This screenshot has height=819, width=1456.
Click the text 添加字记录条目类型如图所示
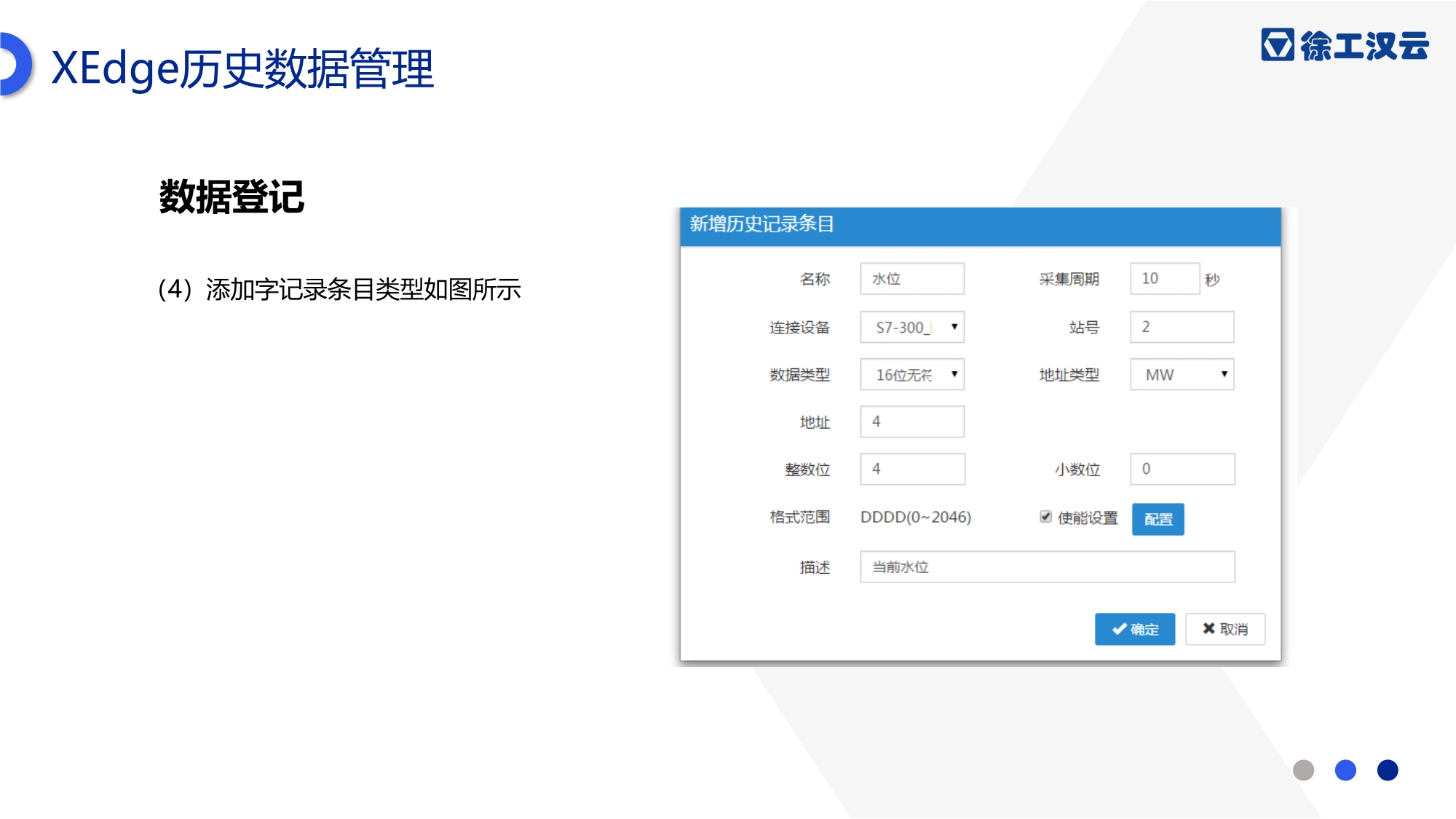[x=363, y=290]
